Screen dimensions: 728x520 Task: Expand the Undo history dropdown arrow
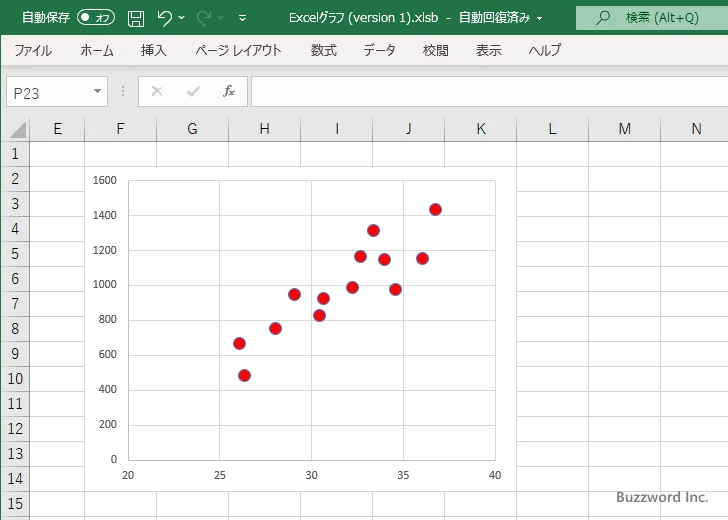pyautogui.click(x=182, y=18)
